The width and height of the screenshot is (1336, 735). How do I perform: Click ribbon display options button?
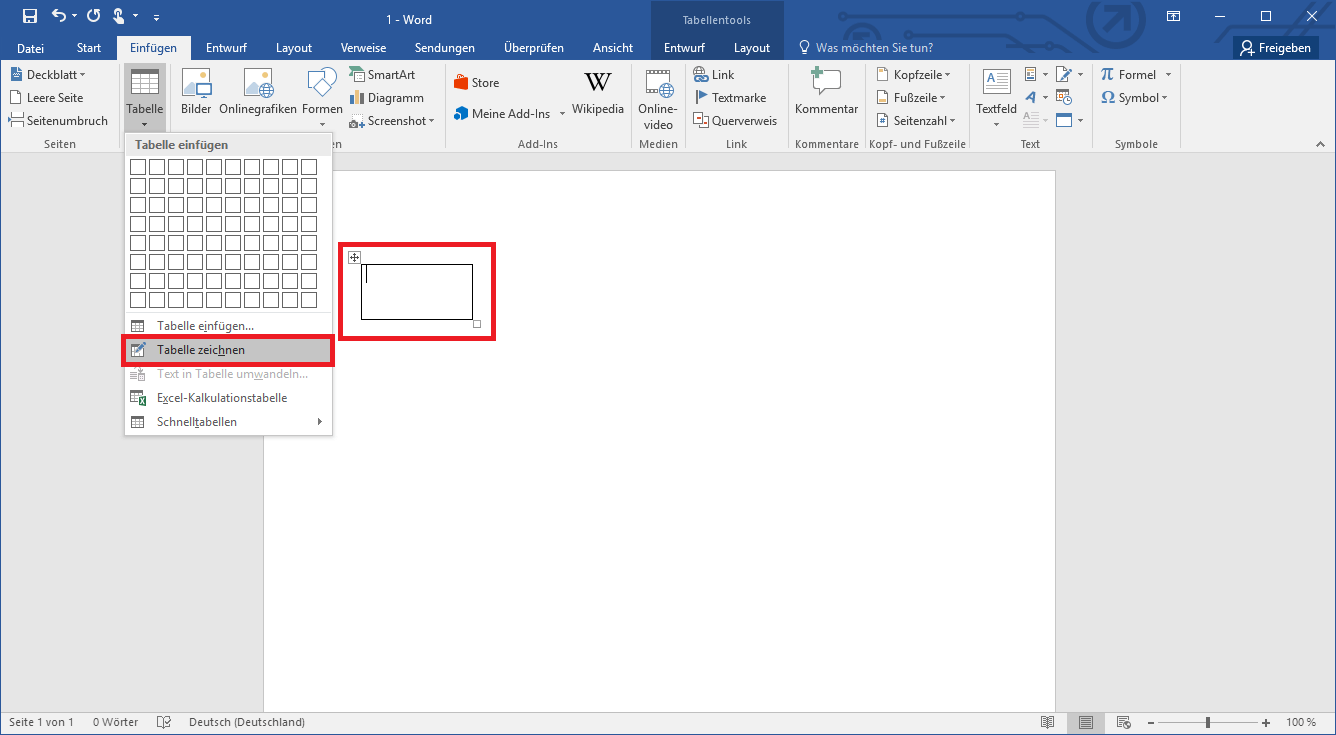pyautogui.click(x=1174, y=16)
